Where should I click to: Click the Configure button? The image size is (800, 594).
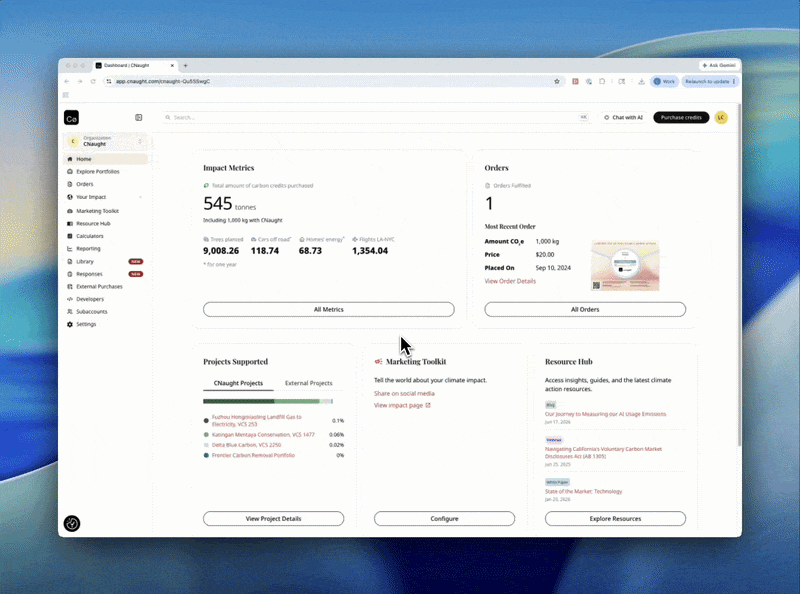444,518
